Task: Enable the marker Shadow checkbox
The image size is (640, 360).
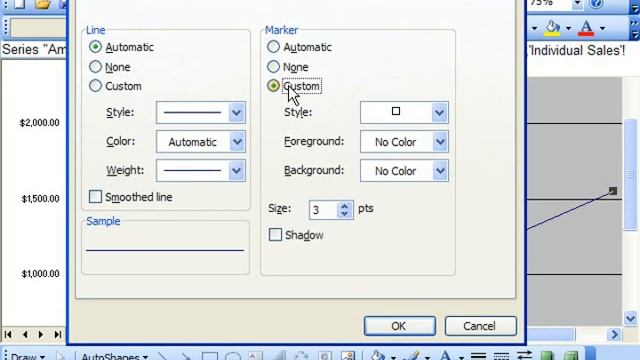Action: (x=275, y=235)
